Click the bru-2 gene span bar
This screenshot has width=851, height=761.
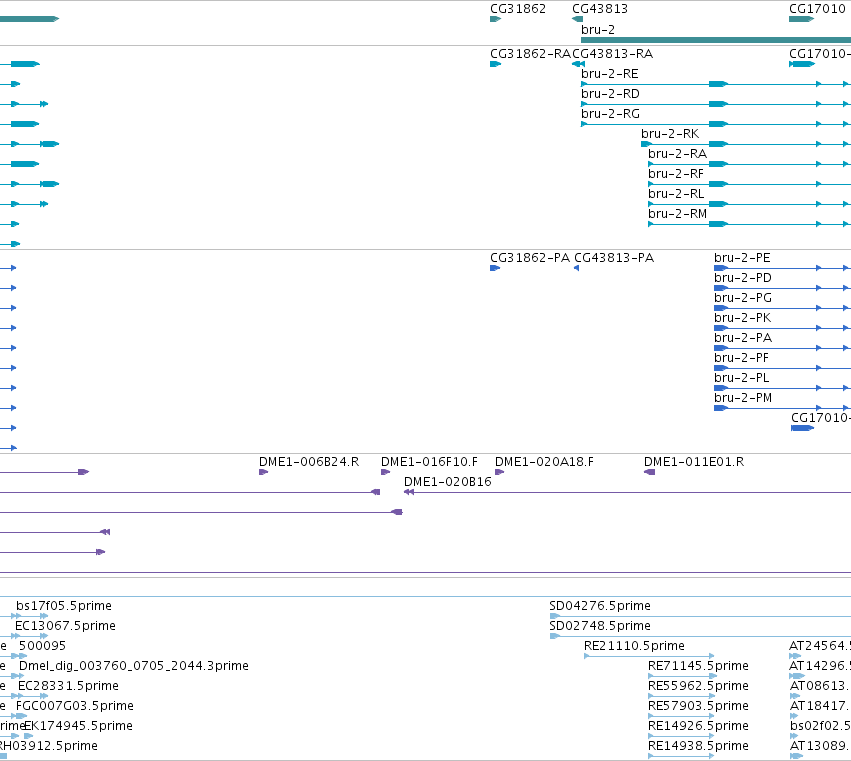(x=716, y=40)
